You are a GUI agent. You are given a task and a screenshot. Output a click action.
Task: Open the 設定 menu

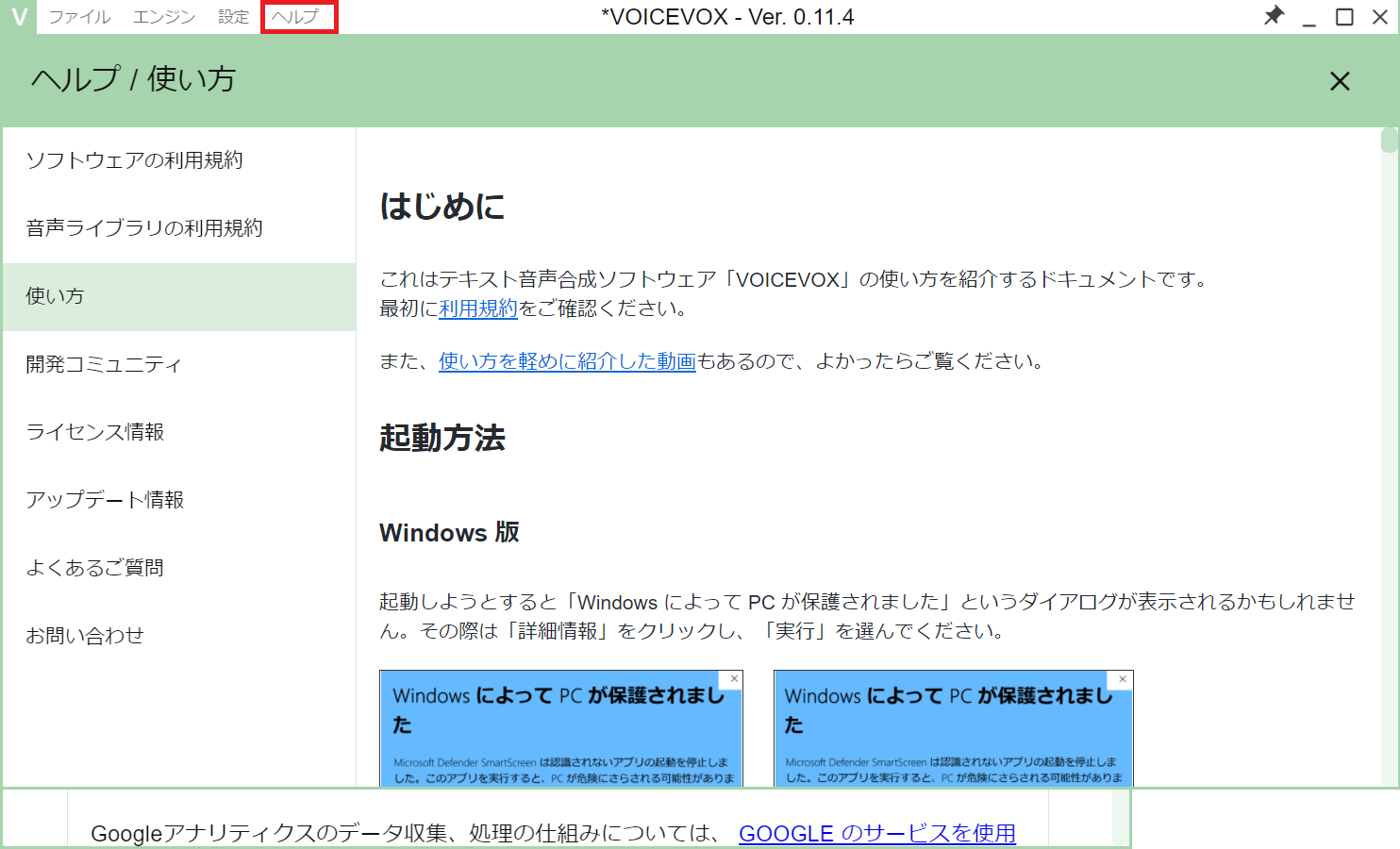coord(233,17)
